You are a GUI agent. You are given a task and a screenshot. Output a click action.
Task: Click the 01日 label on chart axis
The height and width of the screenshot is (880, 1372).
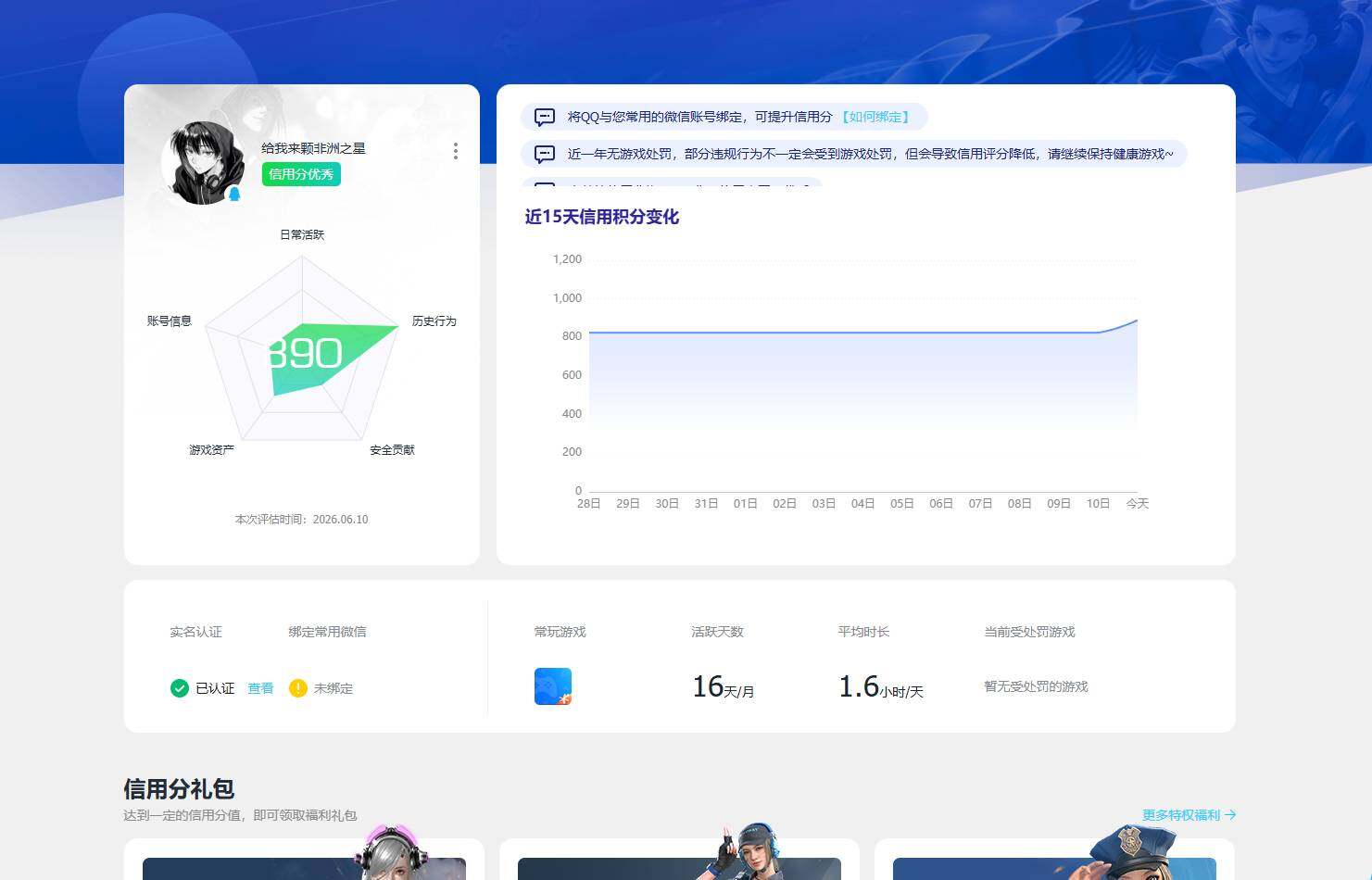click(x=746, y=504)
